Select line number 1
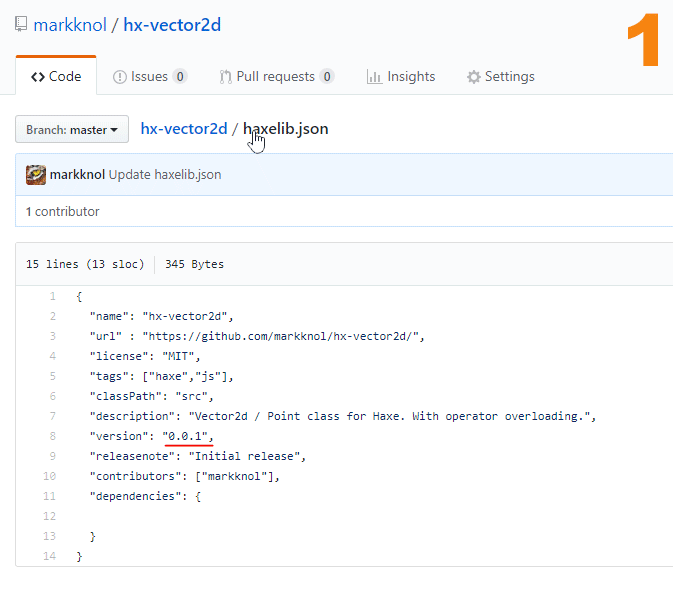Screen dimensions: 673x600 [x=52, y=296]
